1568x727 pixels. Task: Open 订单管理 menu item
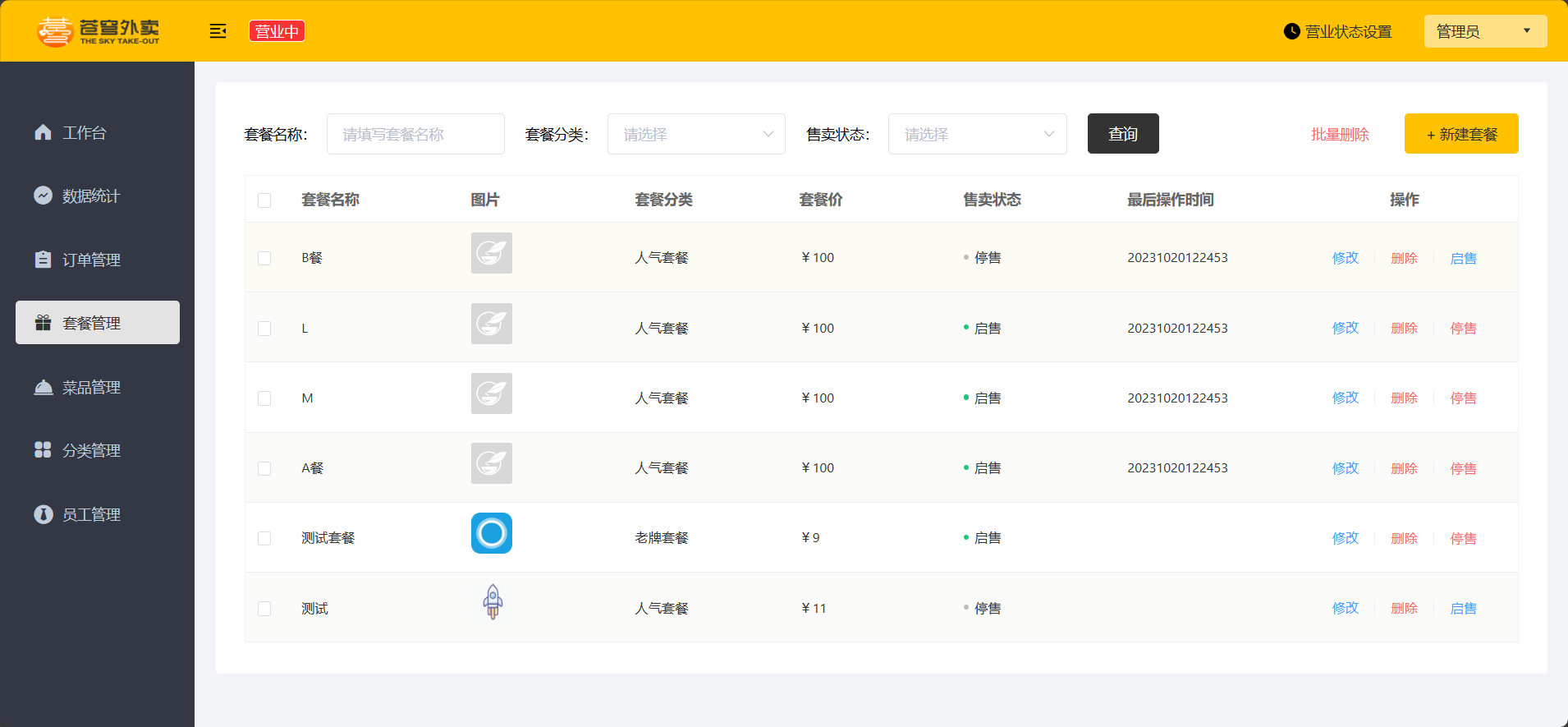pyautogui.click(x=91, y=260)
